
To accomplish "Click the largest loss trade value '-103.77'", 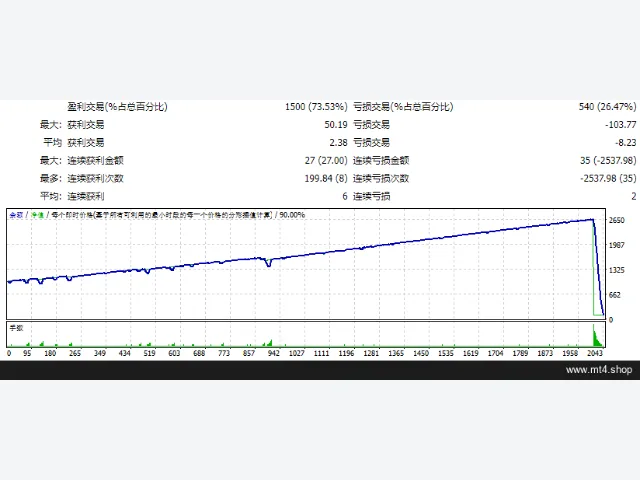I will (620, 124).
